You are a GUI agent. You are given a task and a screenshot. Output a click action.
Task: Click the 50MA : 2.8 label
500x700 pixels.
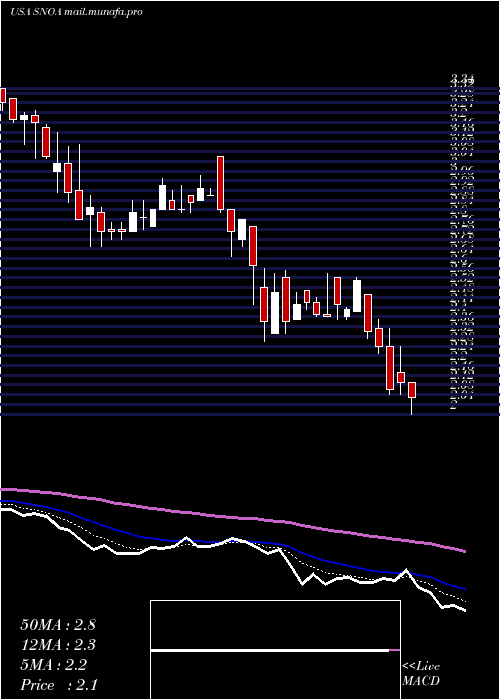pyautogui.click(x=58, y=625)
